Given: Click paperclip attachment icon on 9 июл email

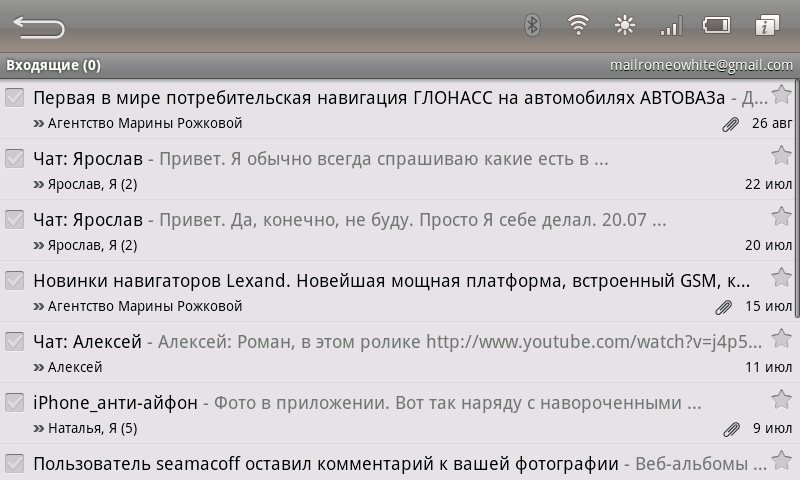Looking at the screenshot, I should click(x=732, y=430).
